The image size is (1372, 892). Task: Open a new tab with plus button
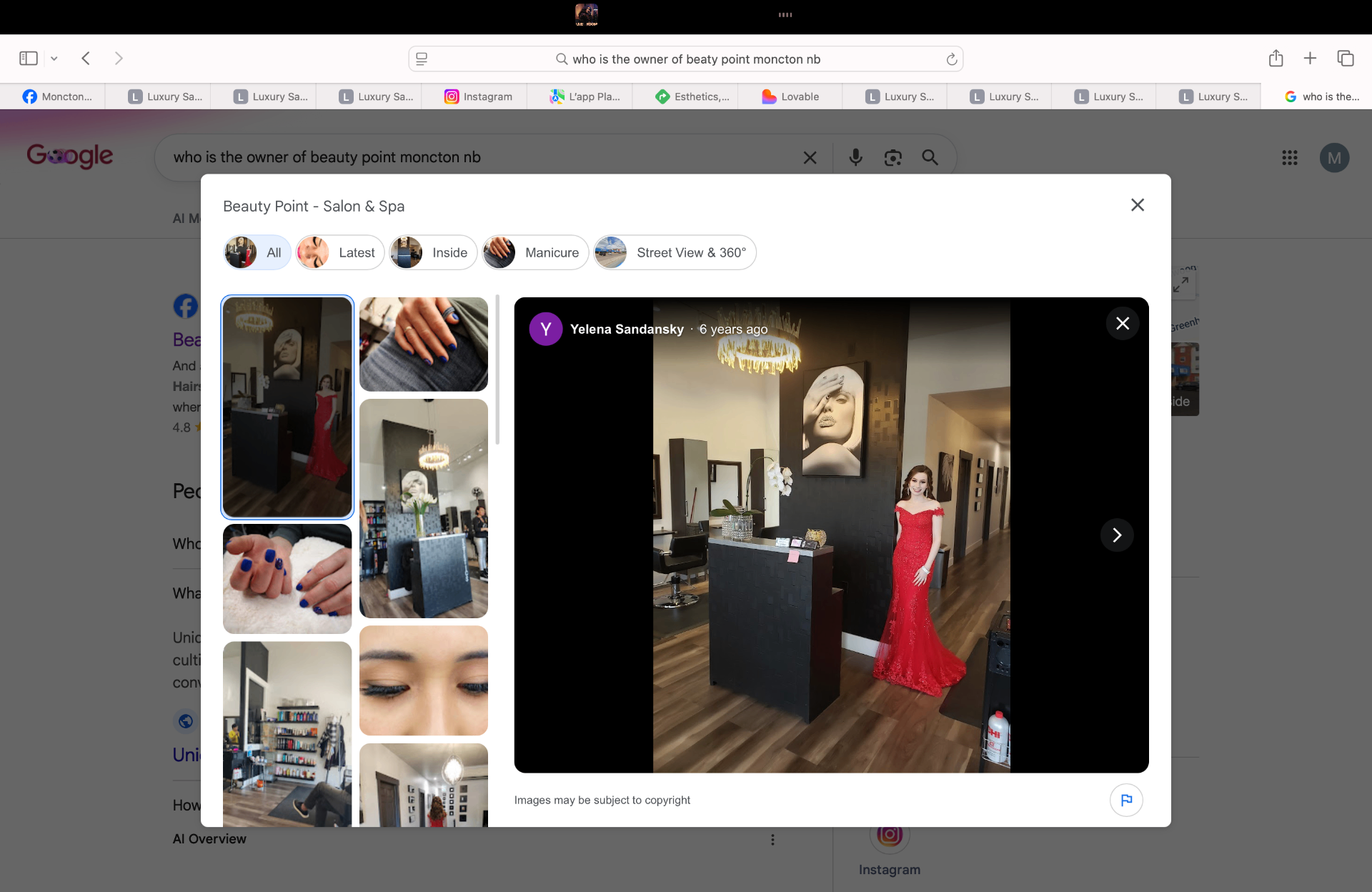coord(1310,59)
